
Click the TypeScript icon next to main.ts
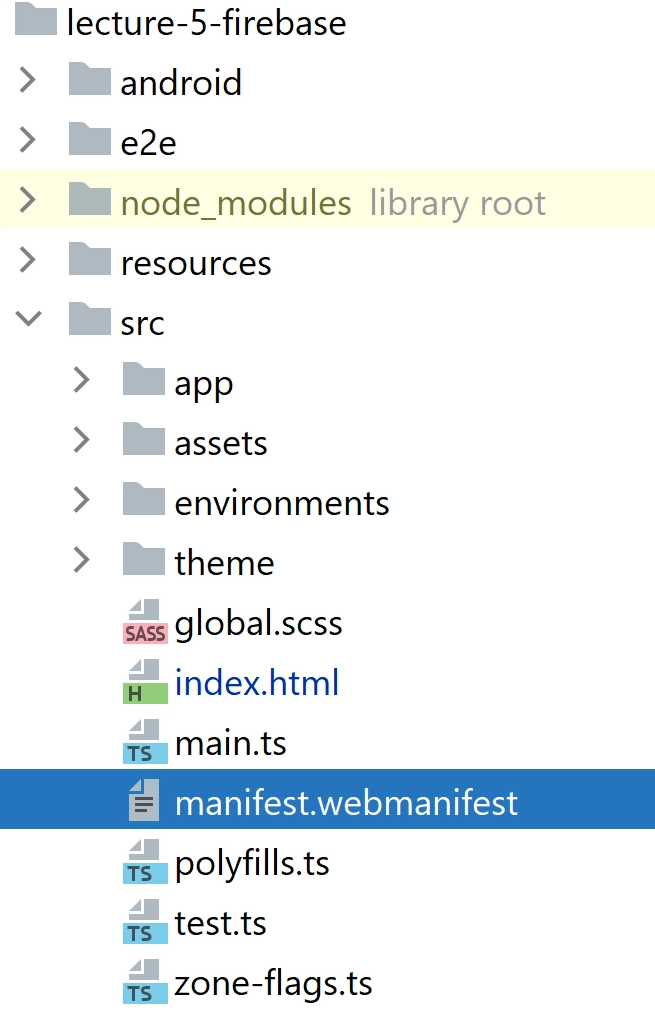click(x=144, y=742)
